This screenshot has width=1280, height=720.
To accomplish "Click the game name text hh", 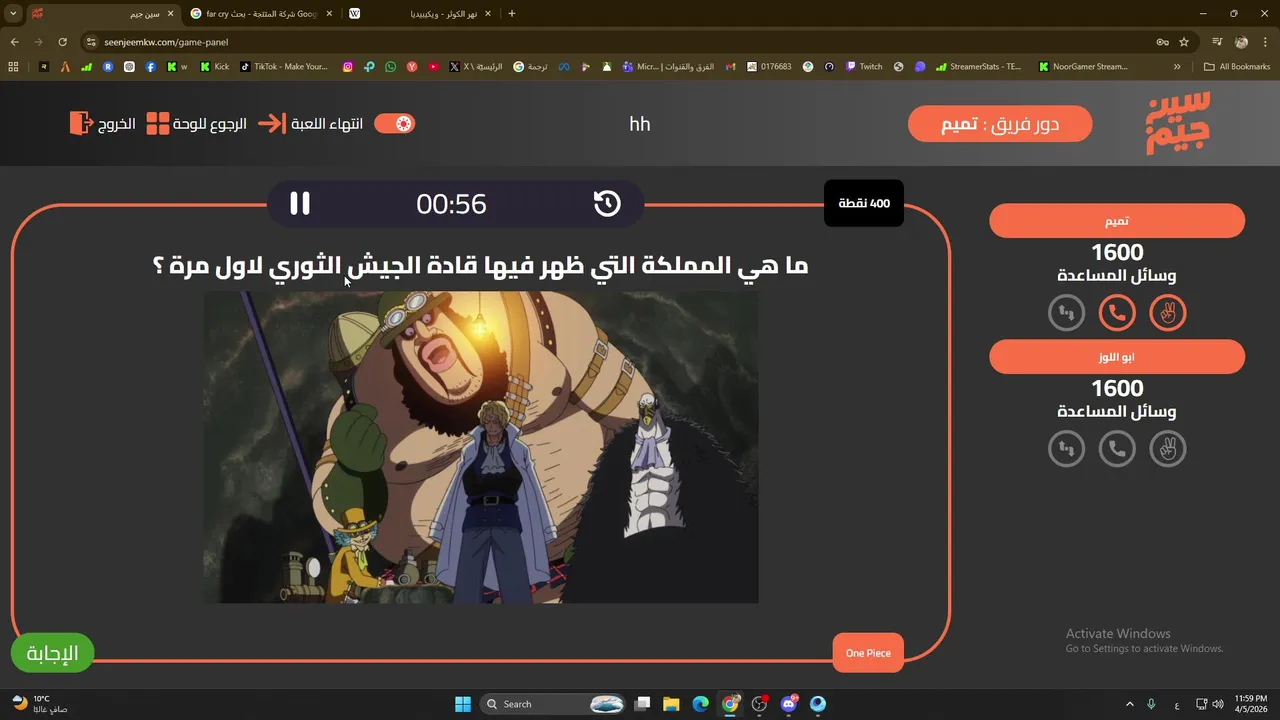I will click(640, 124).
